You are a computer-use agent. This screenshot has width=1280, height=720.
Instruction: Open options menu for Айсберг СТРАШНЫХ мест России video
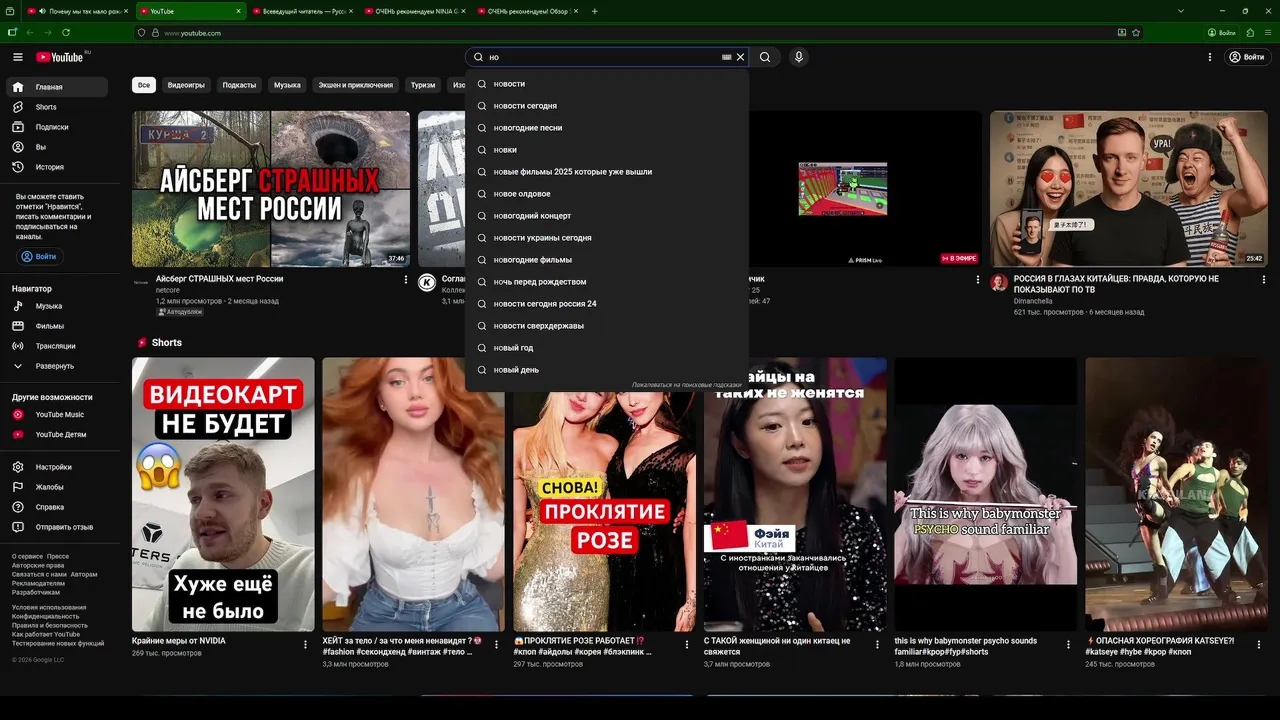coord(406,280)
